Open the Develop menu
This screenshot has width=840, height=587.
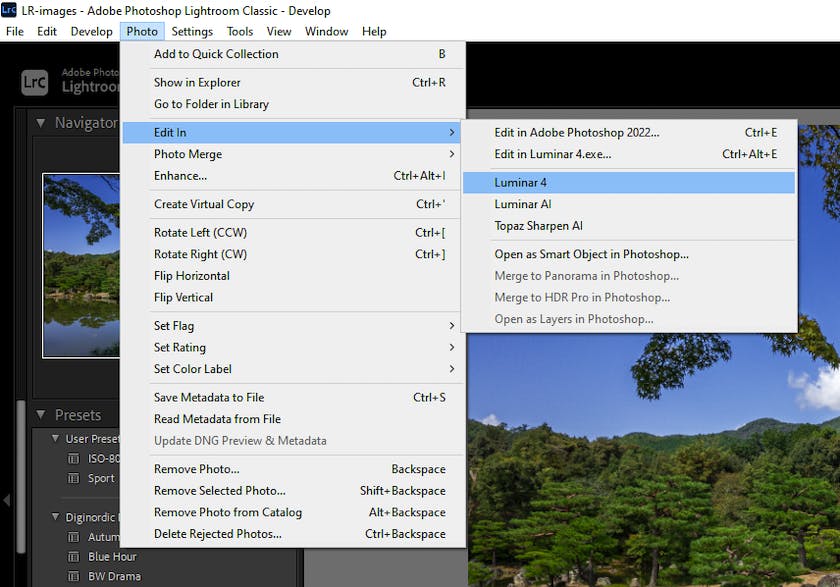tap(92, 32)
